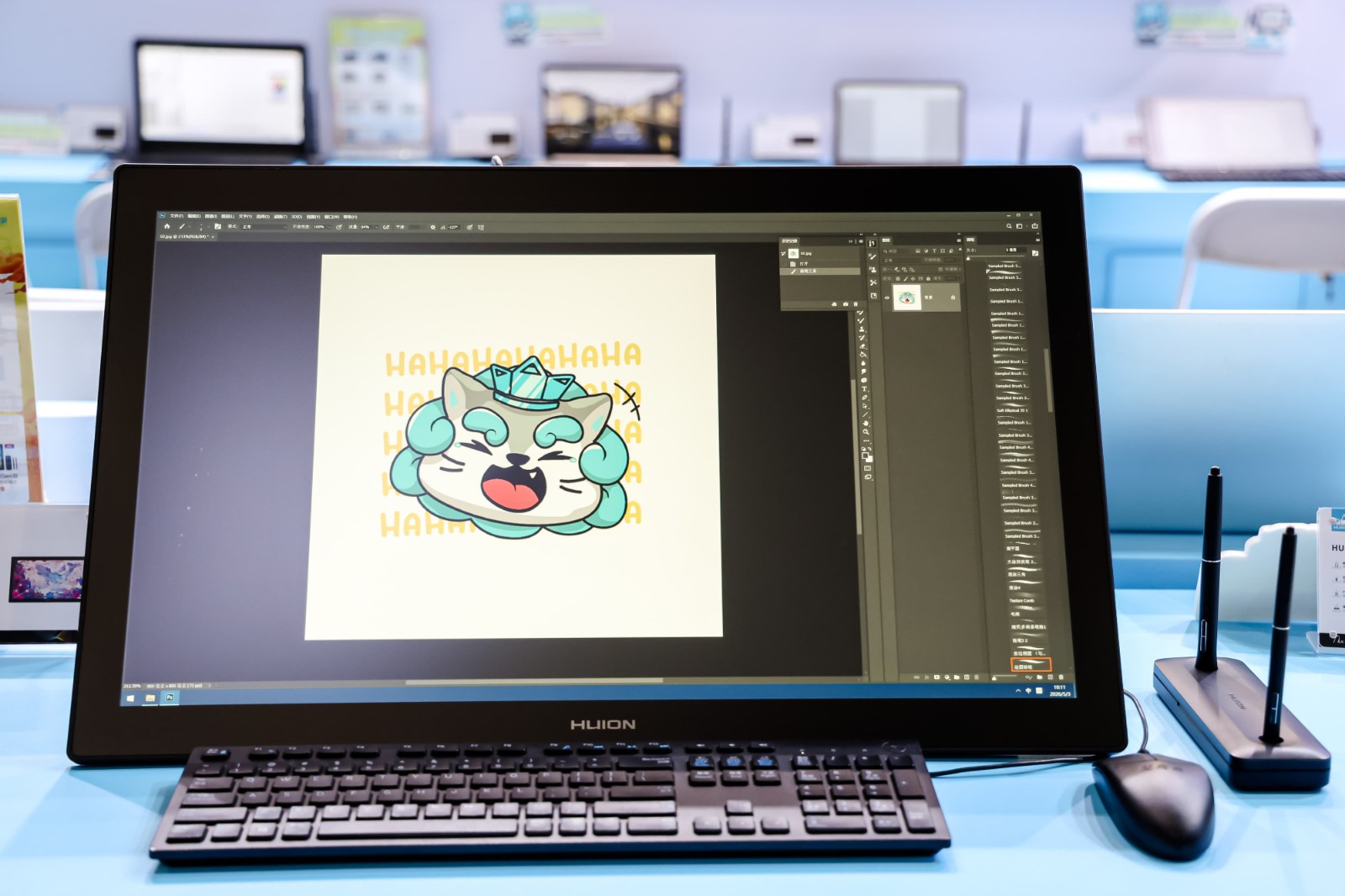Open the Brush Settings panel from the options bar
This screenshot has width=1345, height=896.
[218, 226]
